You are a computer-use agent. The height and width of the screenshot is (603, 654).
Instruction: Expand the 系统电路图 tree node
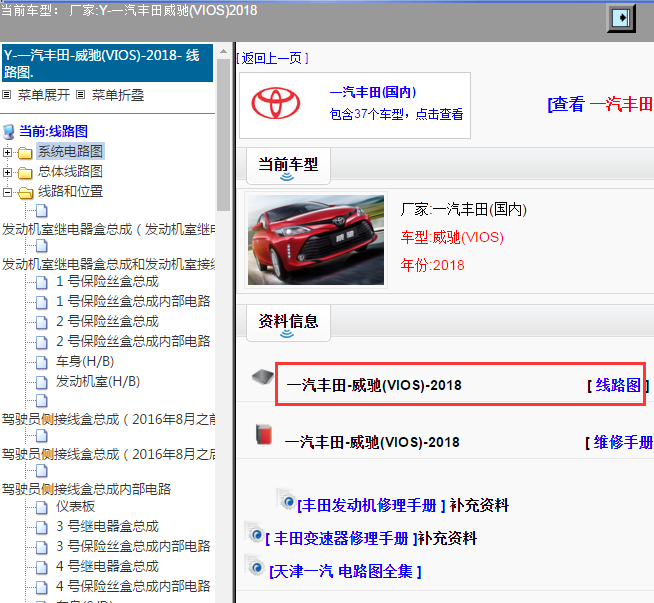click(7, 152)
